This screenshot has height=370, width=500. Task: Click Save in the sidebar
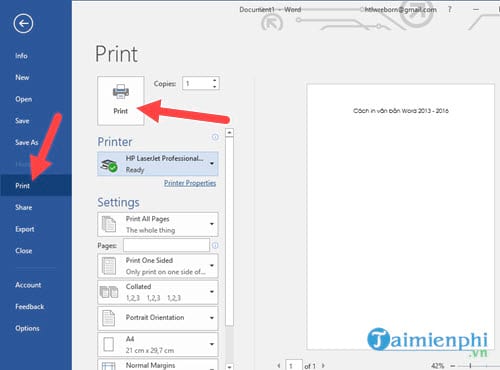coord(22,121)
